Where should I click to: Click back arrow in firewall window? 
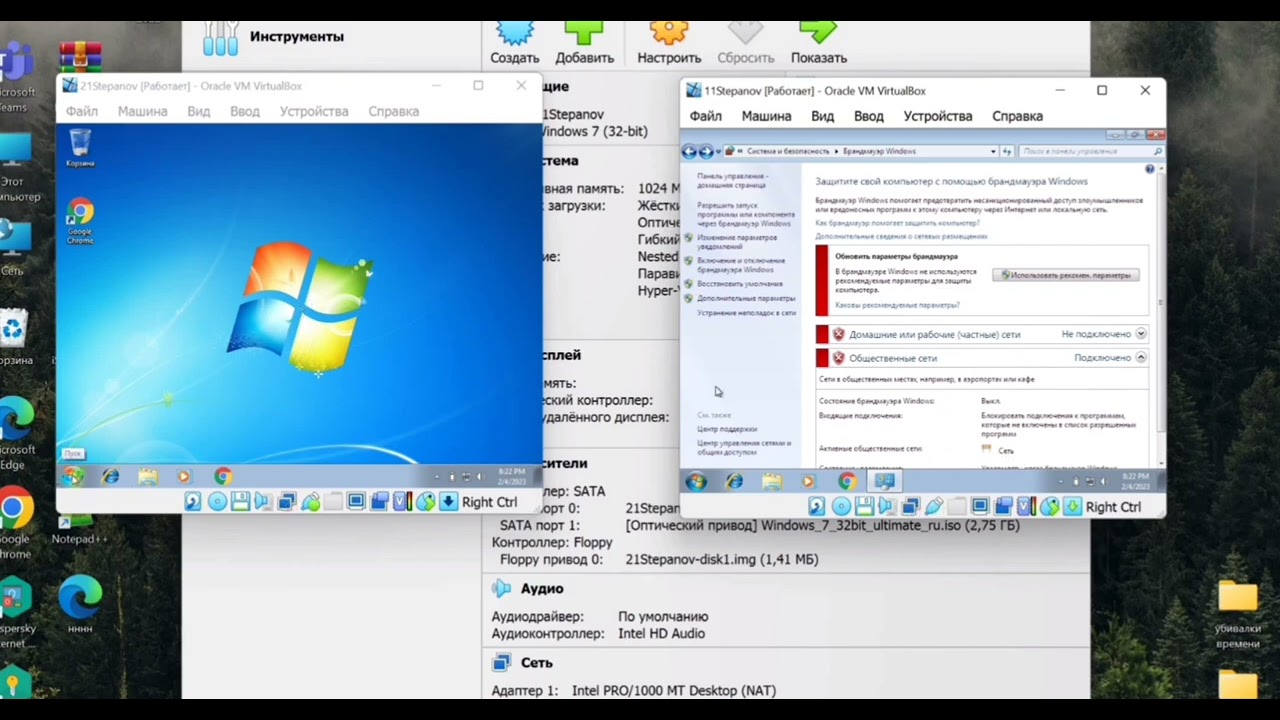point(689,151)
